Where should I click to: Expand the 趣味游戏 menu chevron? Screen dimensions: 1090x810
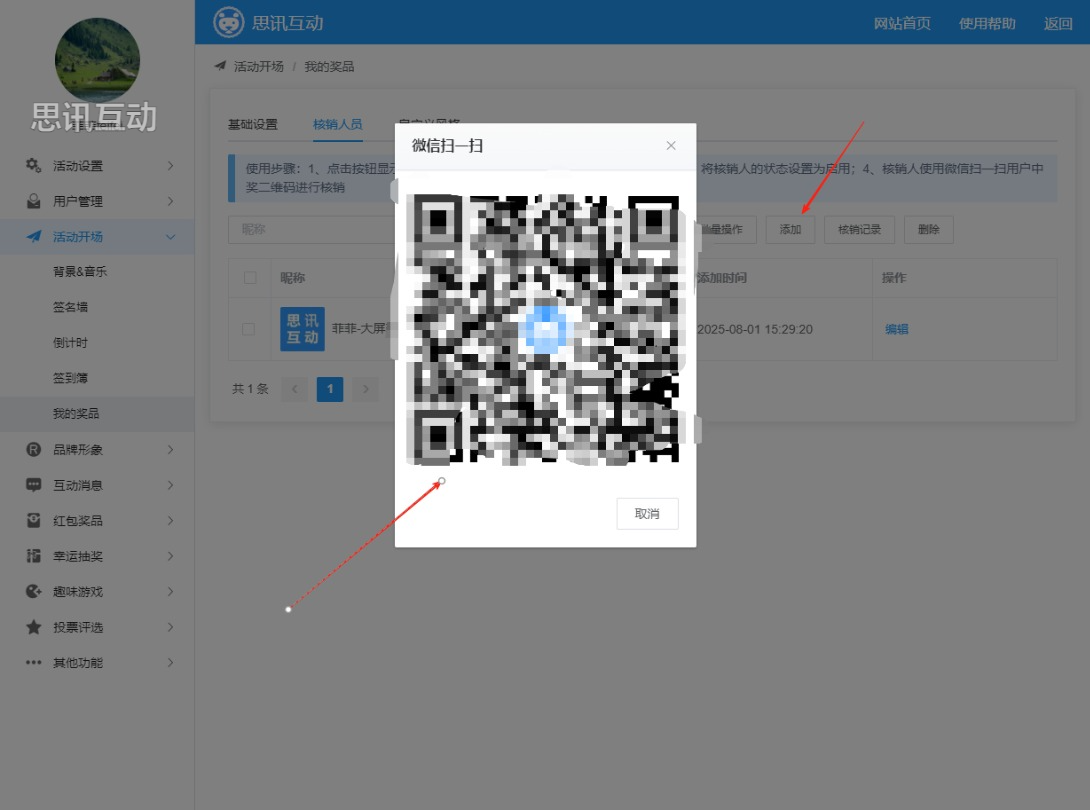coord(170,591)
